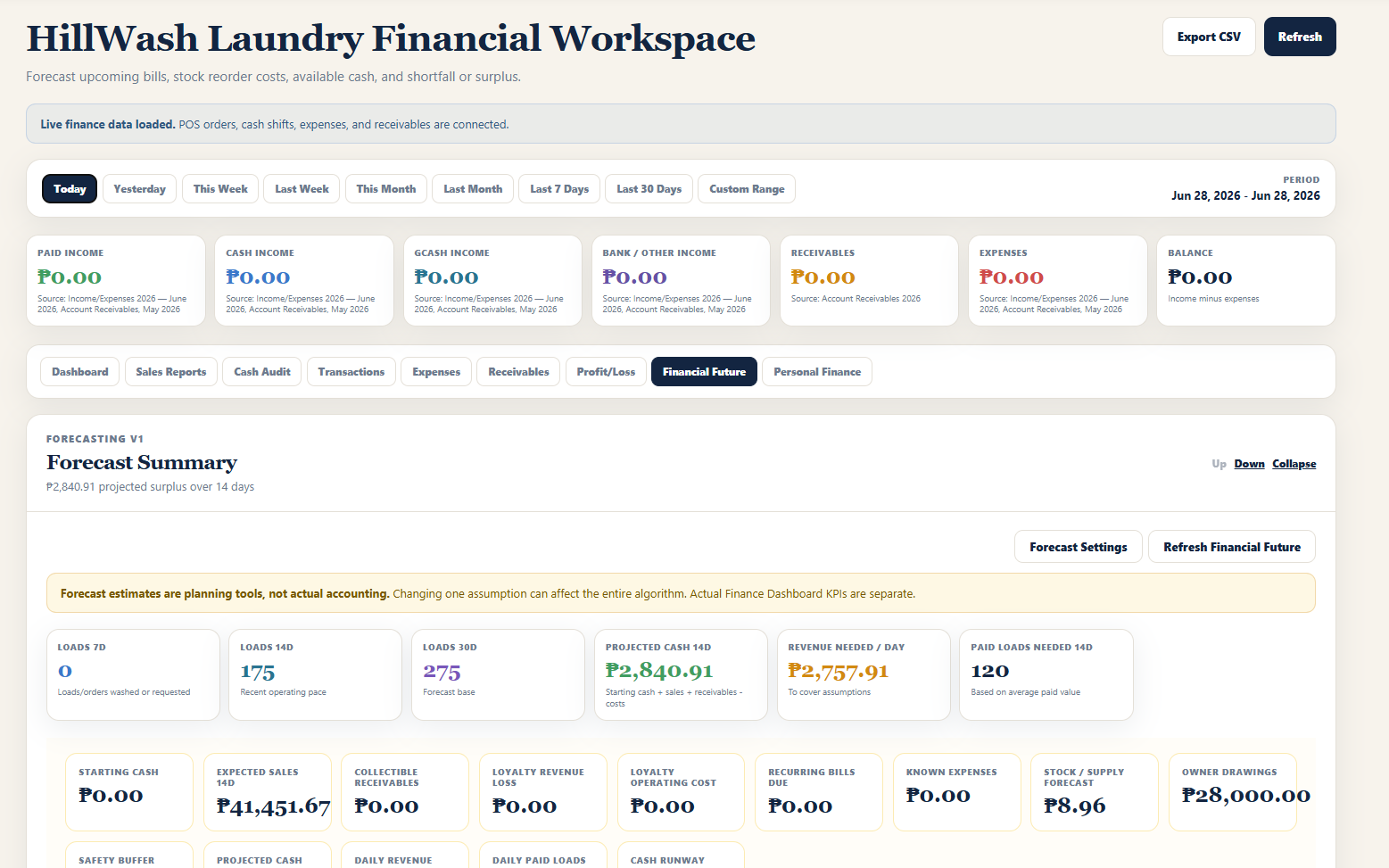Click the FORECASTING V1 label
The width and height of the screenshot is (1389, 868).
point(95,439)
